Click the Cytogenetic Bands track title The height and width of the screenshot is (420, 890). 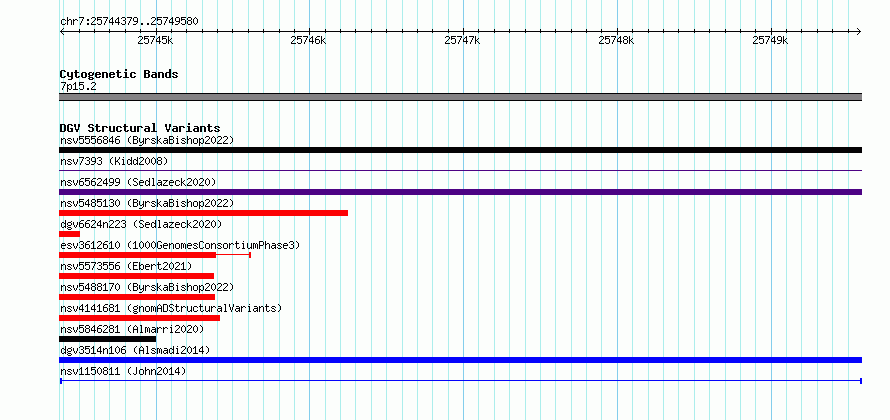119,74
